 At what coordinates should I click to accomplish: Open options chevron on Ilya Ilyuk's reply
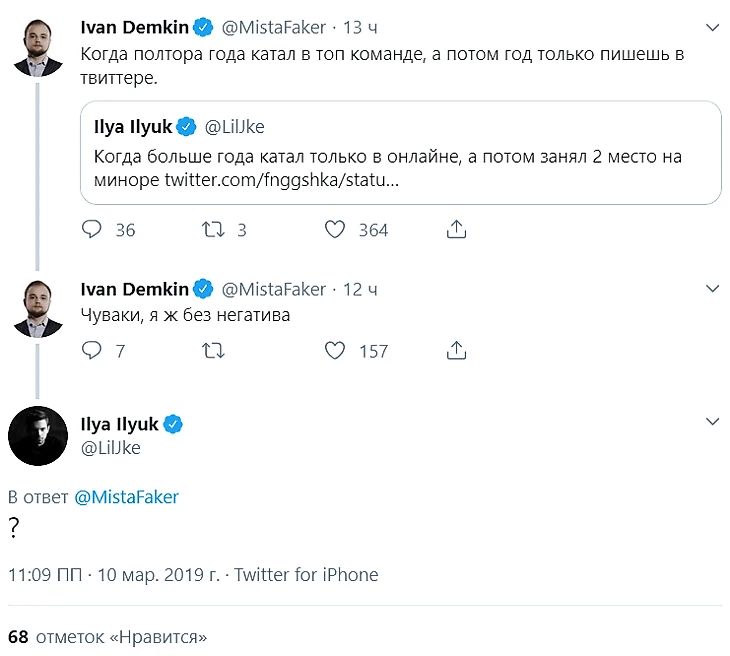(x=712, y=421)
